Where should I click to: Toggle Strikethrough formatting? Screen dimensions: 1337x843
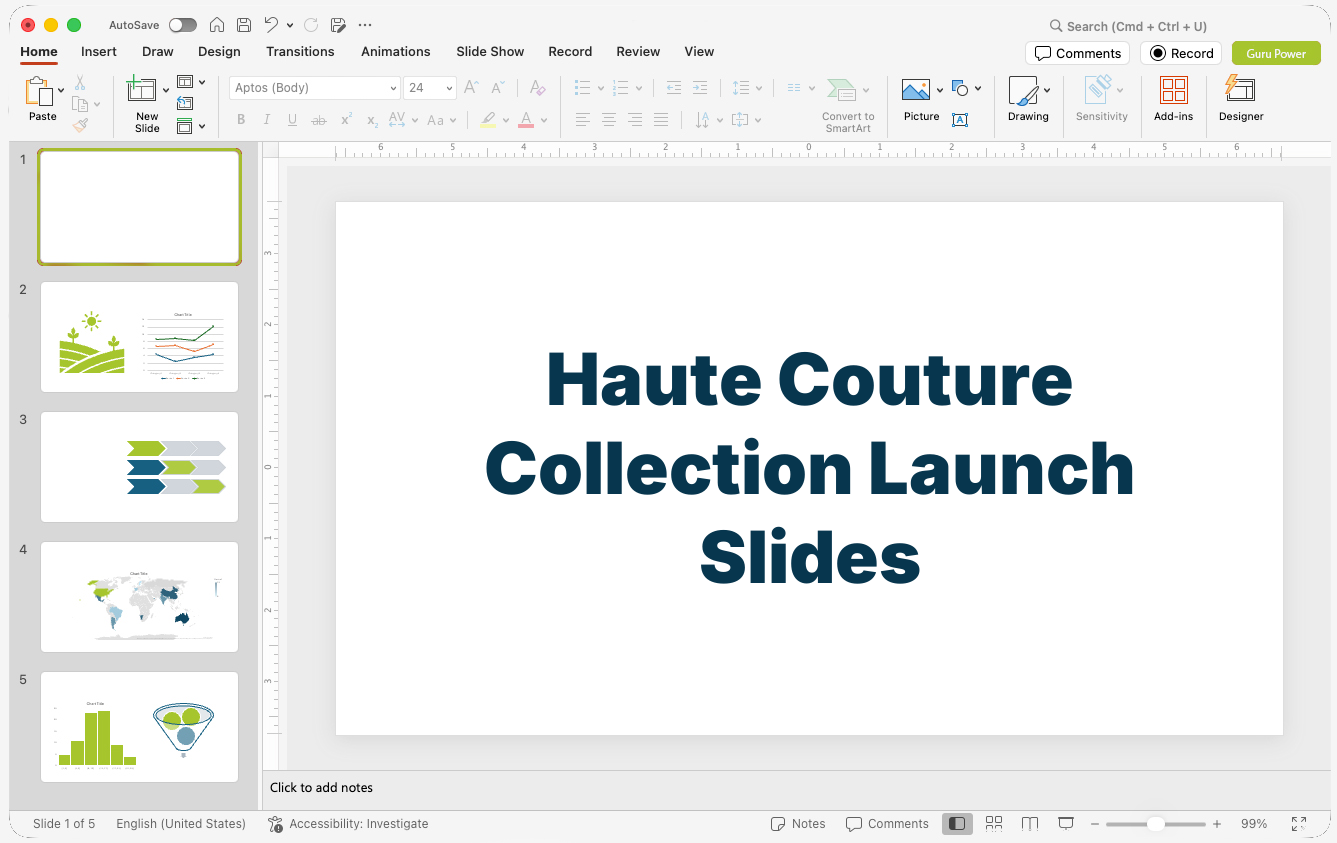[x=319, y=120]
